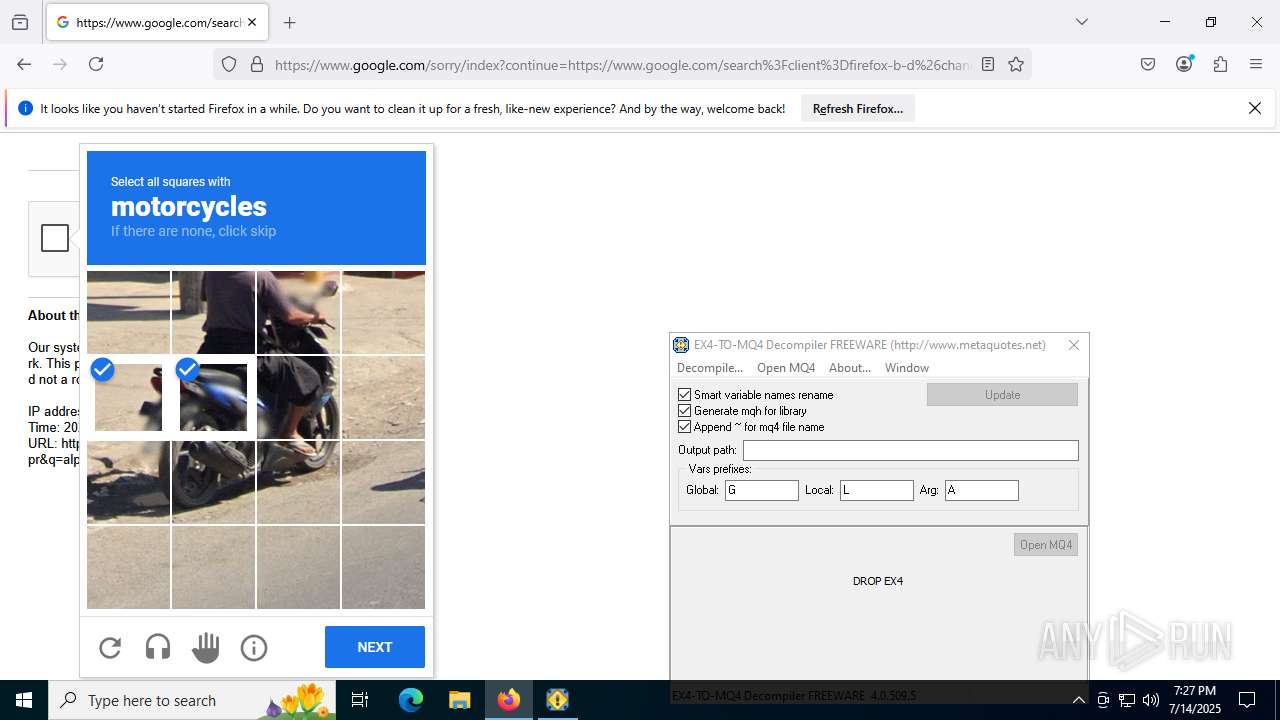
Task: Select the Google search tab
Action: (157, 22)
